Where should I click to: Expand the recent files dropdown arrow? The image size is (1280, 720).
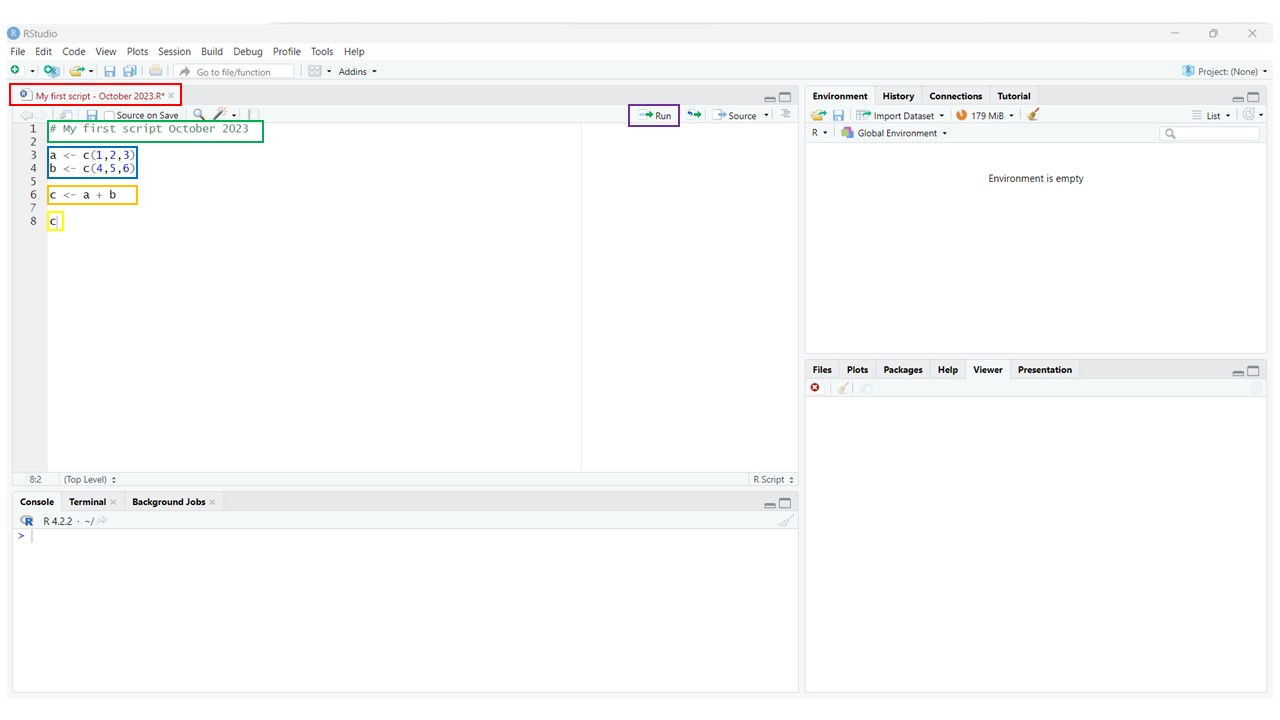pyautogui.click(x=91, y=72)
